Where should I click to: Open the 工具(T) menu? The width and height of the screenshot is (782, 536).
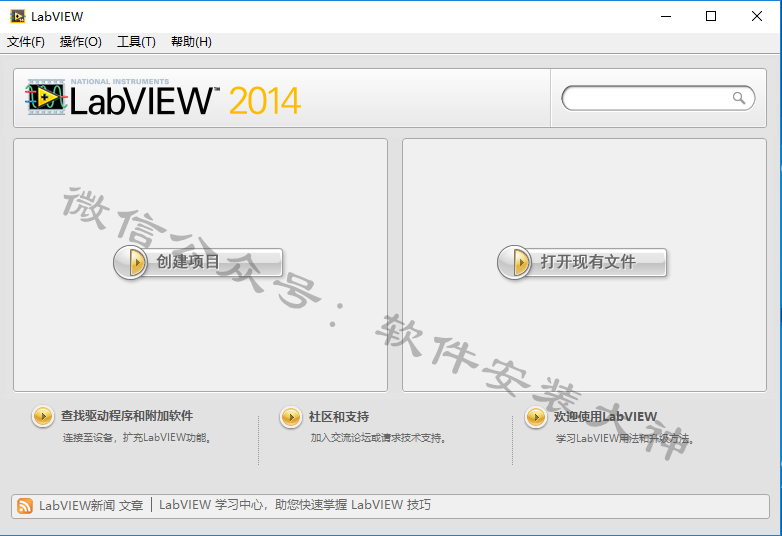click(136, 42)
